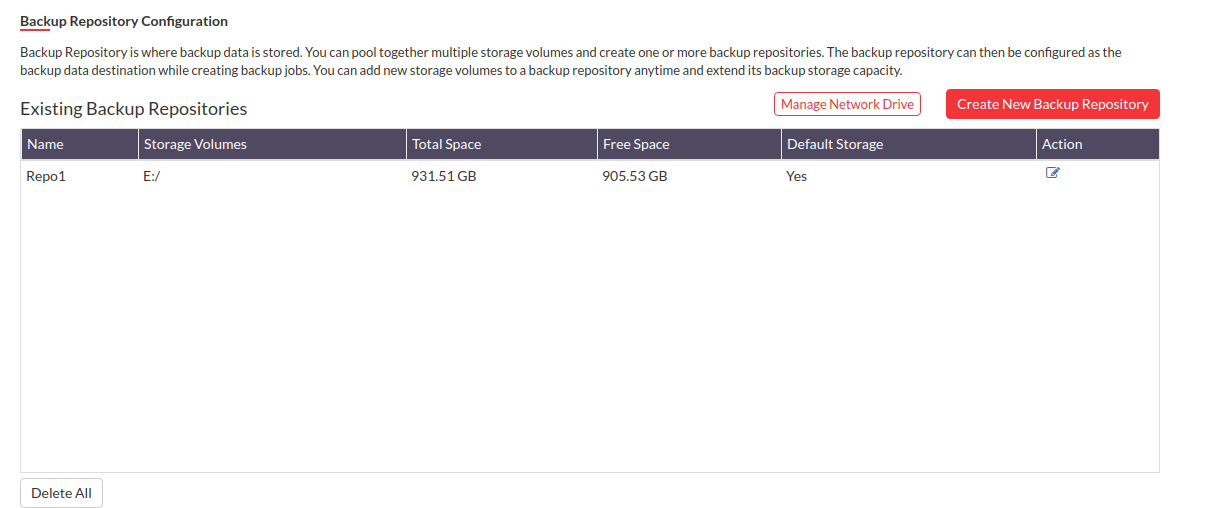The width and height of the screenshot is (1207, 508).
Task: Create a new backup repository
Action: click(1052, 104)
